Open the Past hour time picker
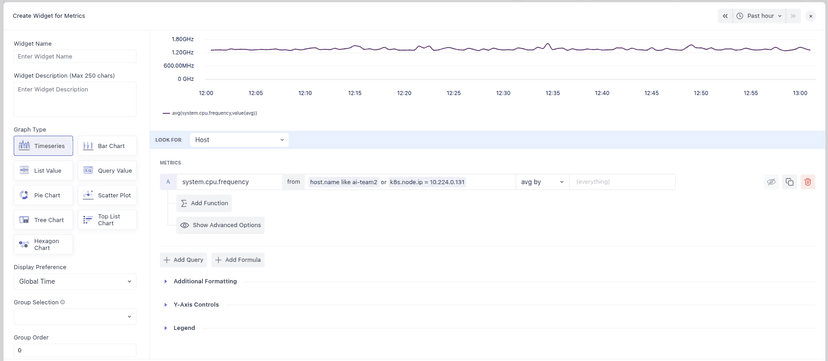The width and height of the screenshot is (828, 361). 759,16
